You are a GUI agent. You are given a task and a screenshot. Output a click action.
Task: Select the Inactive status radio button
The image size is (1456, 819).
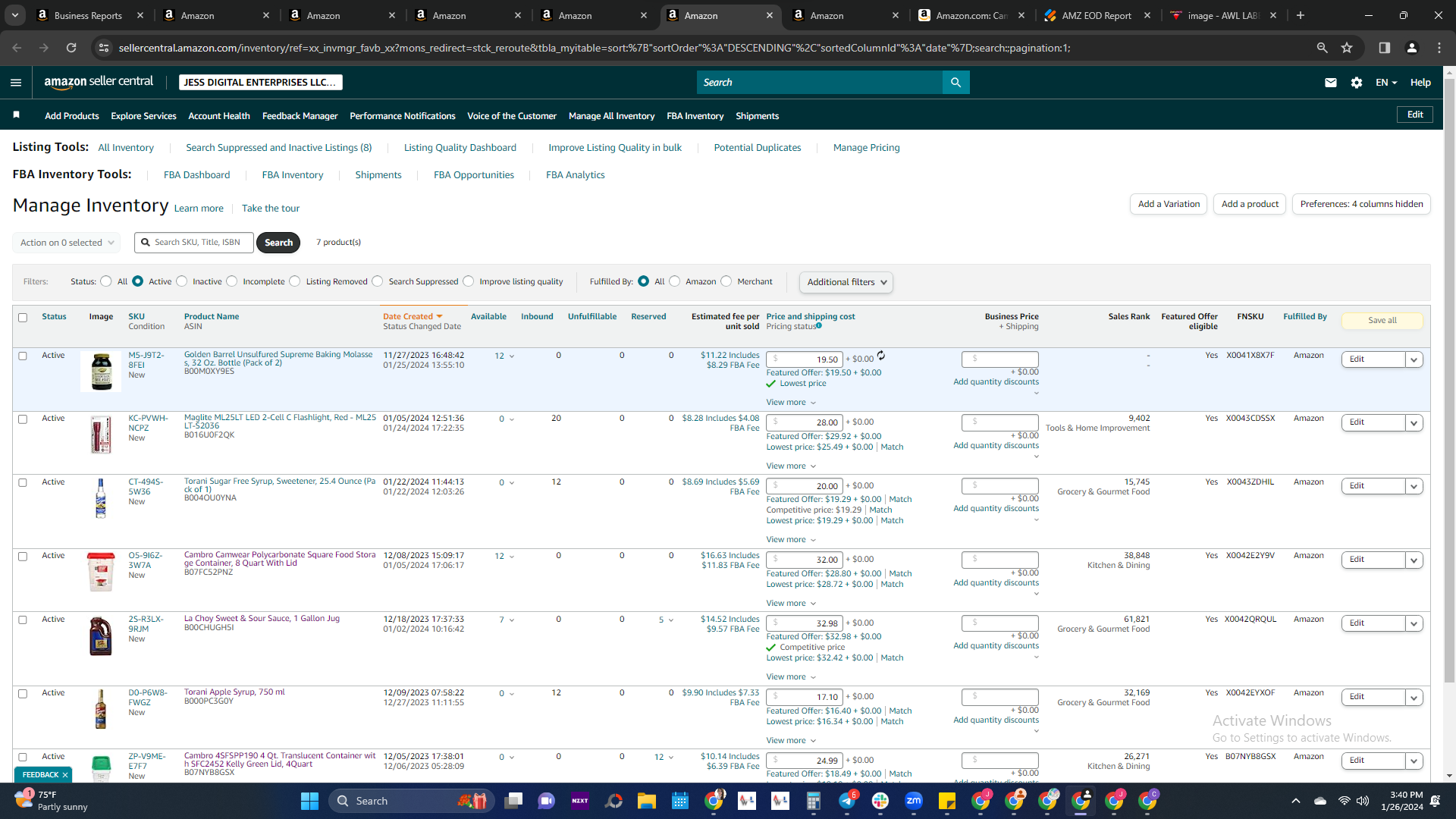[181, 281]
